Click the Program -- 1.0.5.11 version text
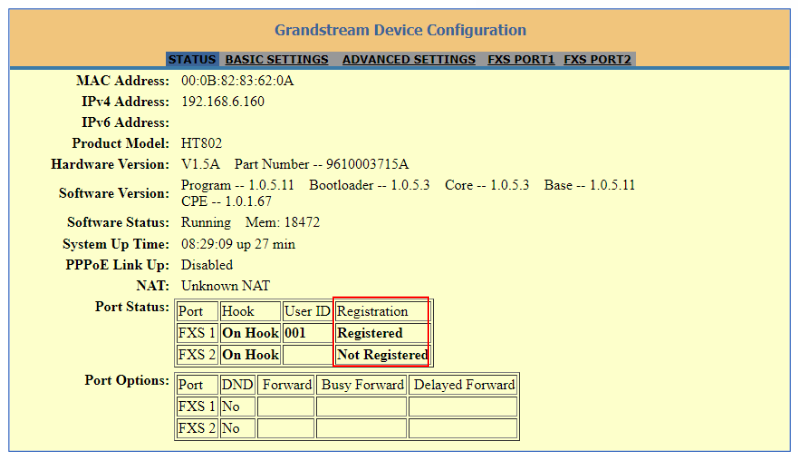Viewport: 798px width, 460px height. (x=238, y=185)
